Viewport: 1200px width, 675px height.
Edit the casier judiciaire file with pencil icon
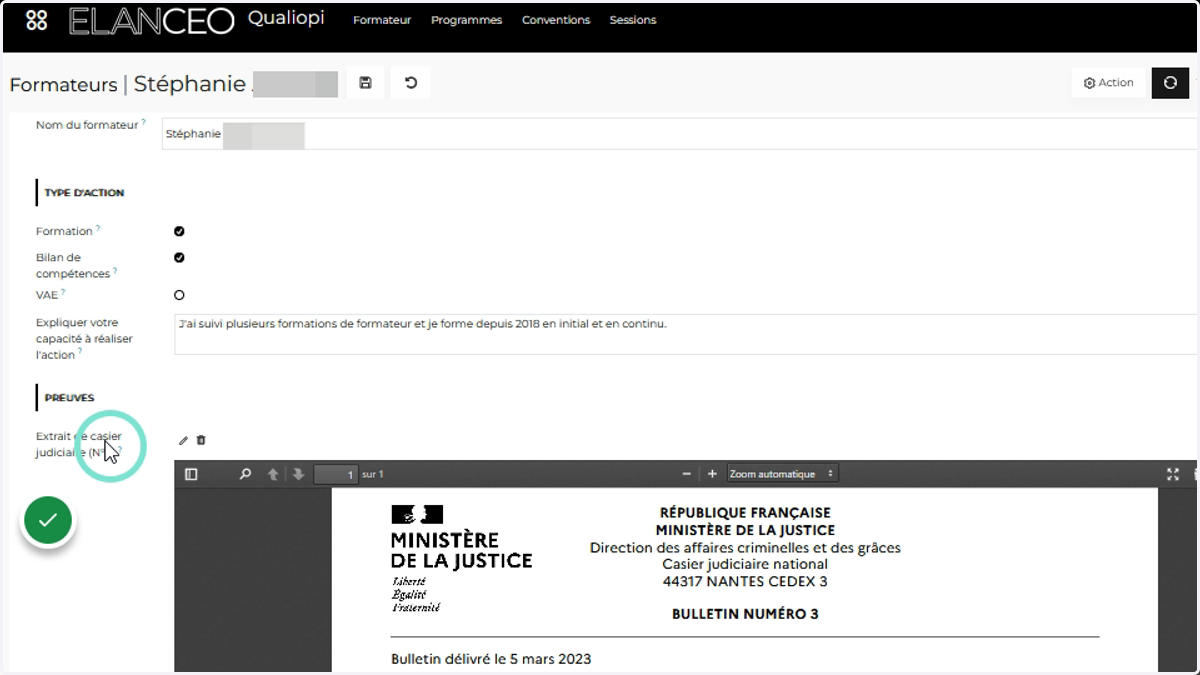(183, 440)
